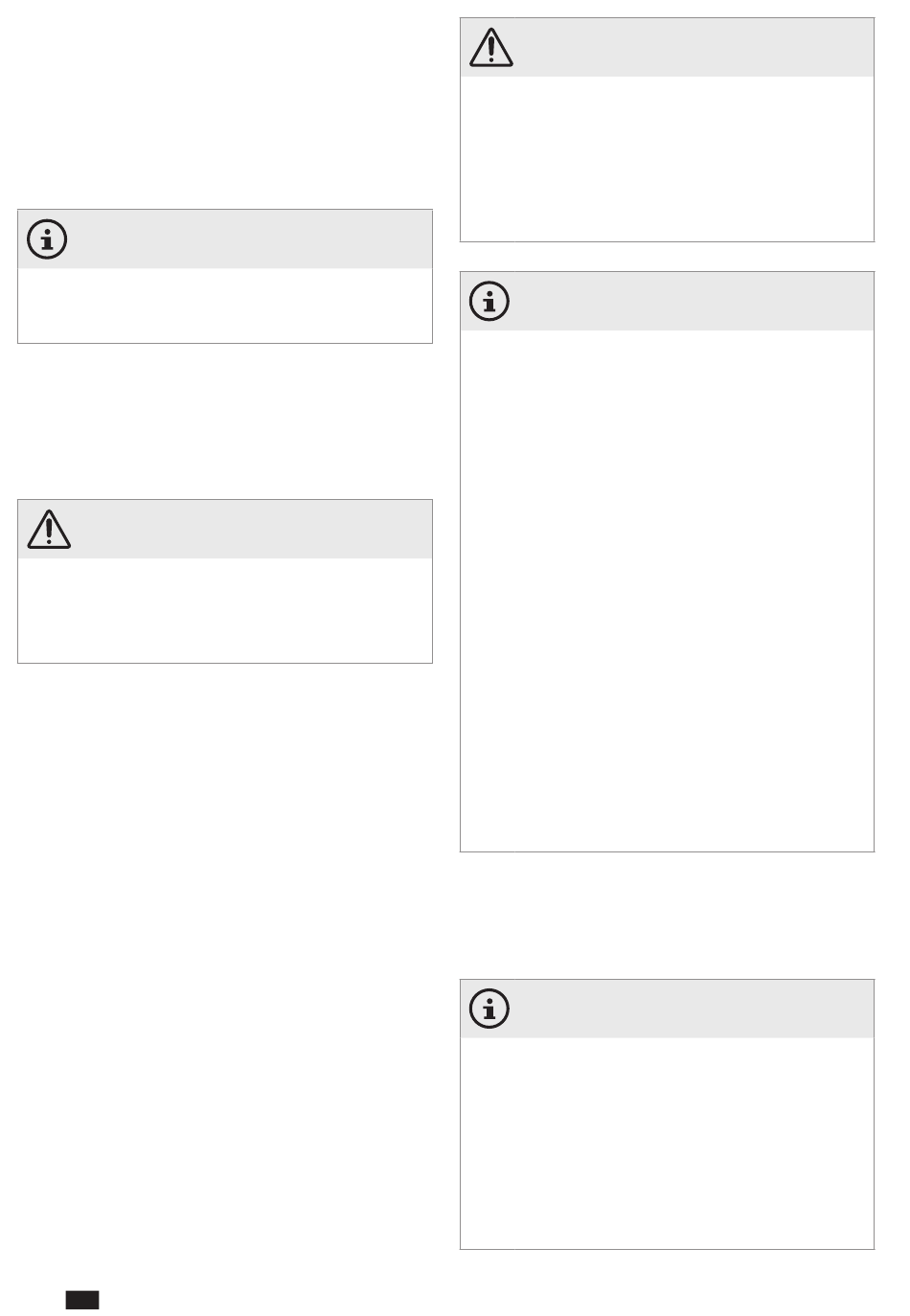The image size is (910, 1316).
Task: Click the info icon in the tallest note box
Action: click(490, 302)
